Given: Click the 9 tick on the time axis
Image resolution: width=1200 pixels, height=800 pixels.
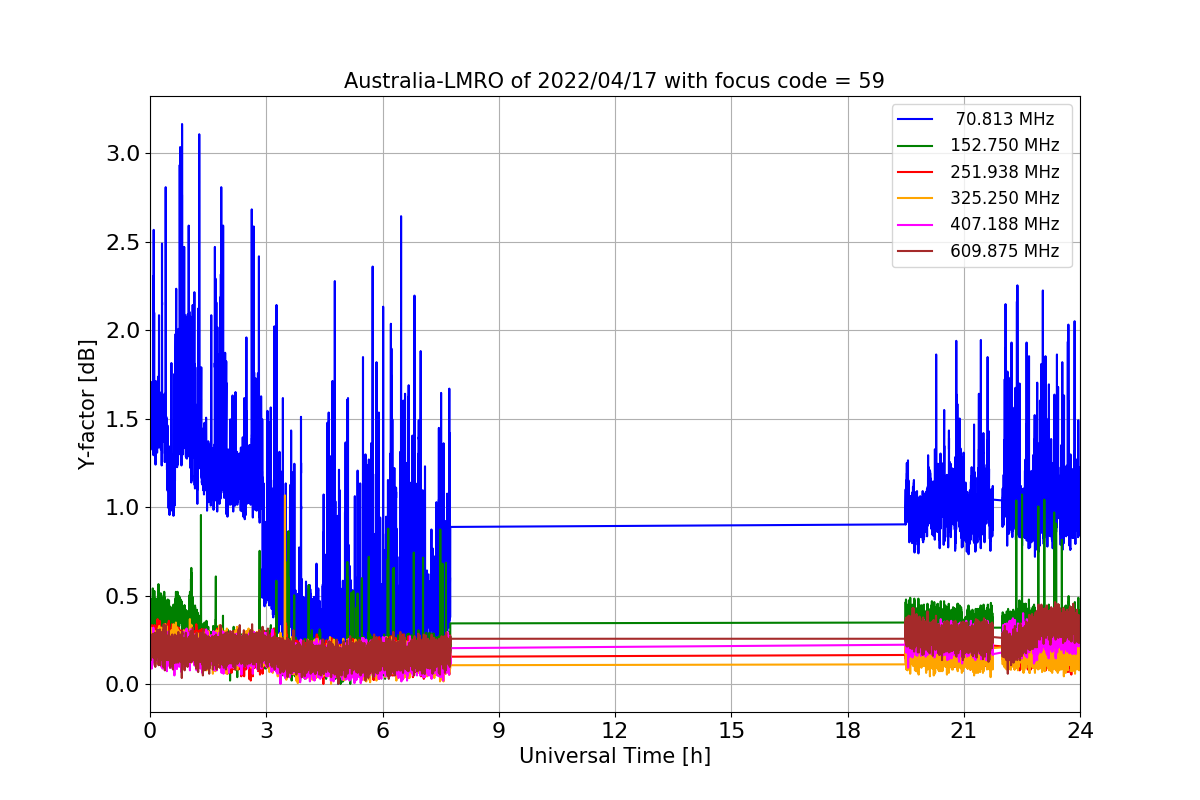Looking at the screenshot, I should click(x=499, y=730).
